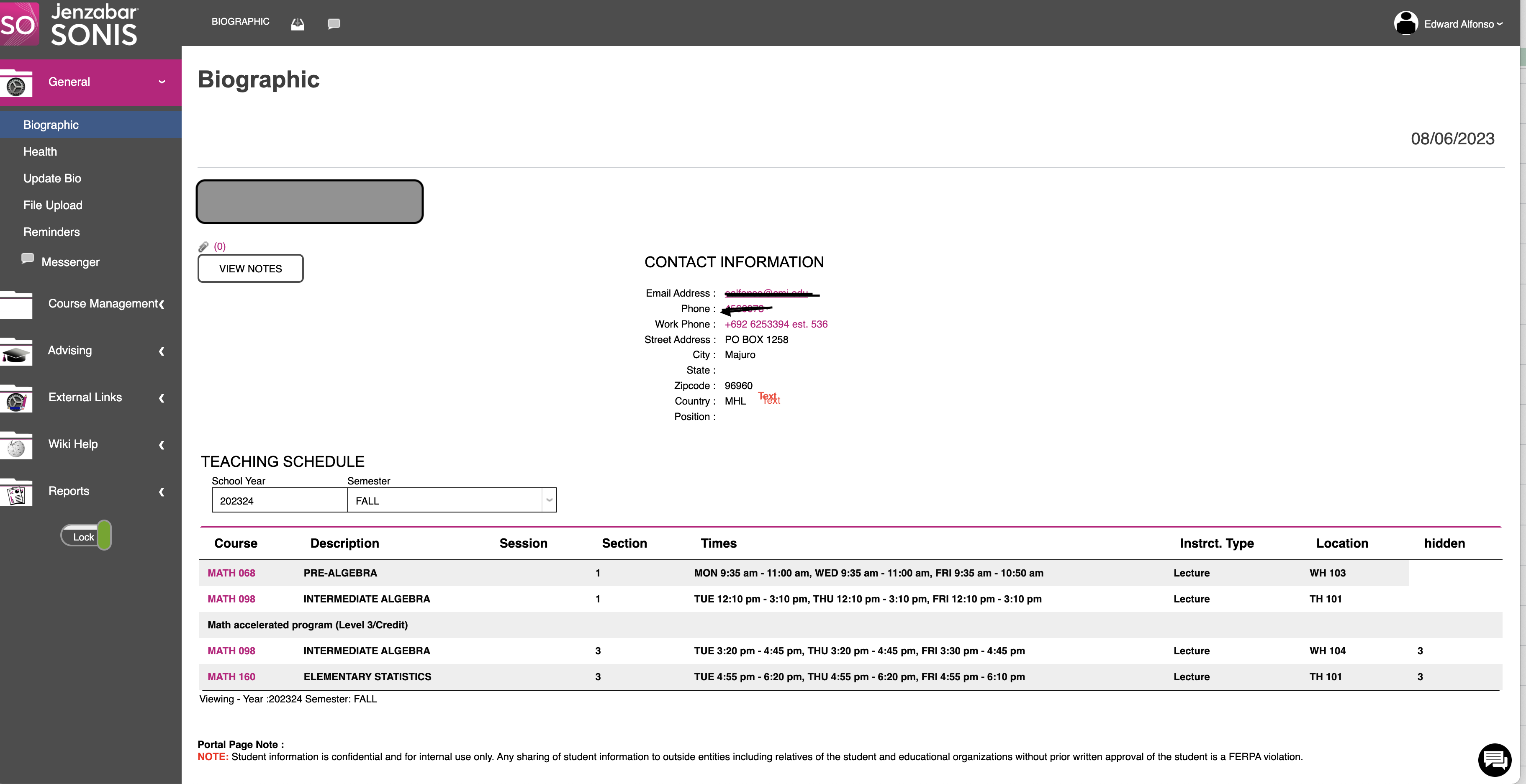
Task: Toggle the Lock switch in sidebar
Action: [85, 535]
